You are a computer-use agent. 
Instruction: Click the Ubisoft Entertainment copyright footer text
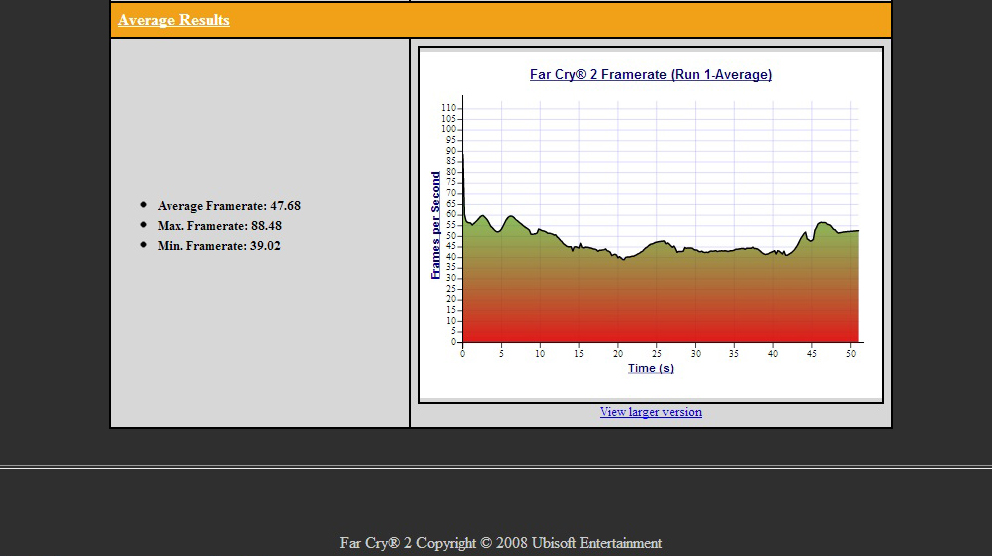pos(500,543)
